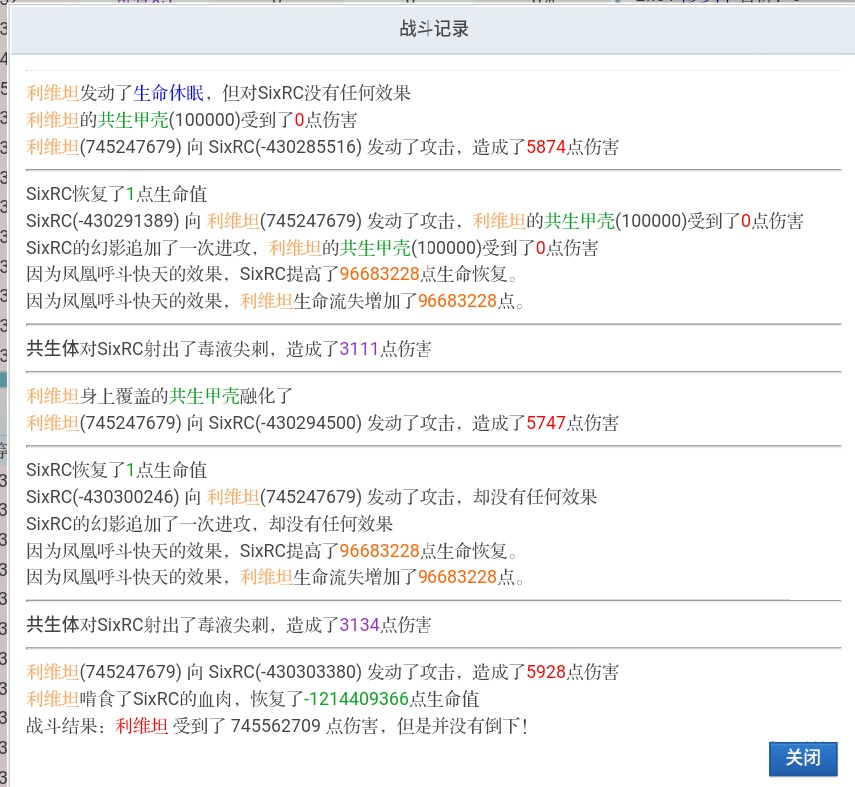Viewport: 855px width, 787px height.
Task: Click the SixRC(-430300246) attack line
Action: [312, 497]
